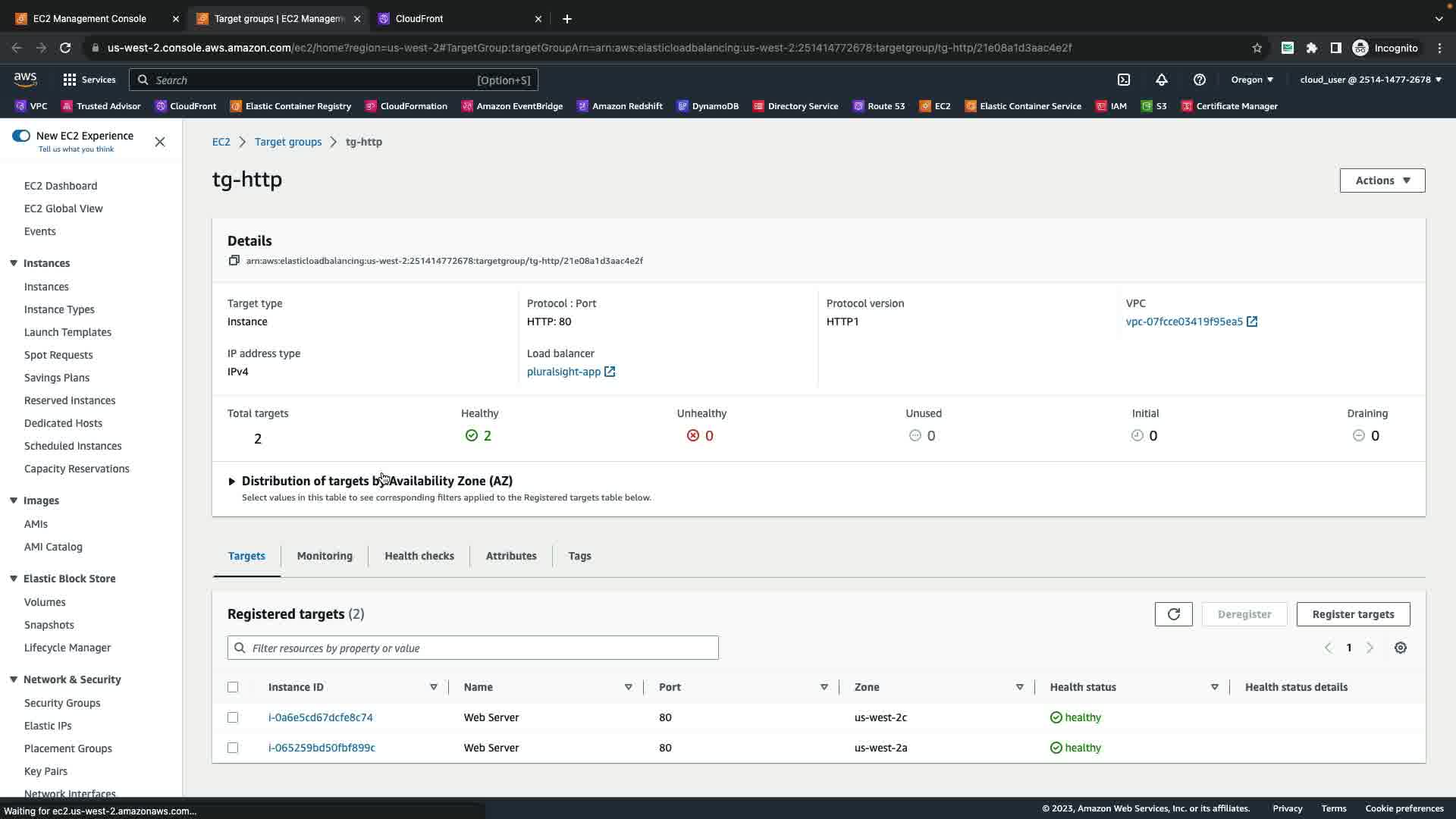Open AWS CloudShell icon in top bar
The image size is (1456, 819).
point(1124,80)
